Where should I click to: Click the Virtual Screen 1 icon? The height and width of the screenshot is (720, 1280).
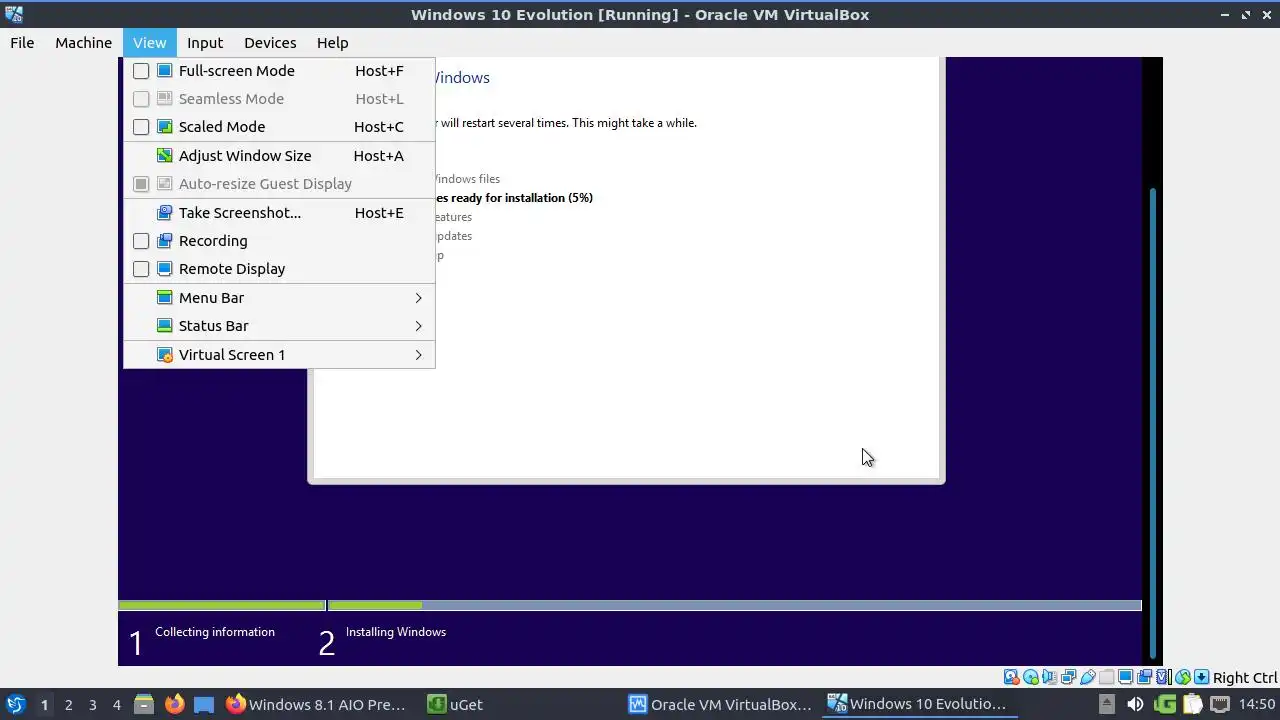165,355
